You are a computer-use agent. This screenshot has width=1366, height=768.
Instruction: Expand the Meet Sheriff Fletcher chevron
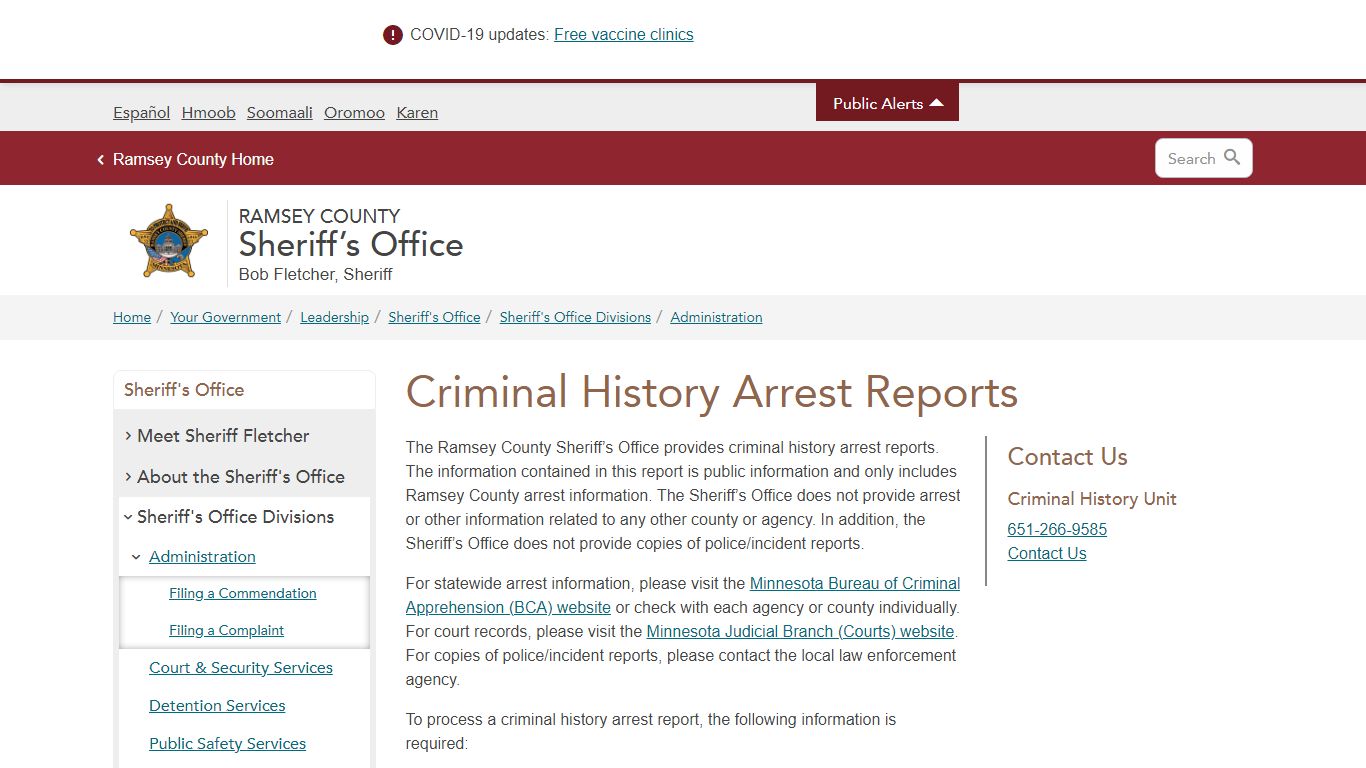(x=128, y=436)
